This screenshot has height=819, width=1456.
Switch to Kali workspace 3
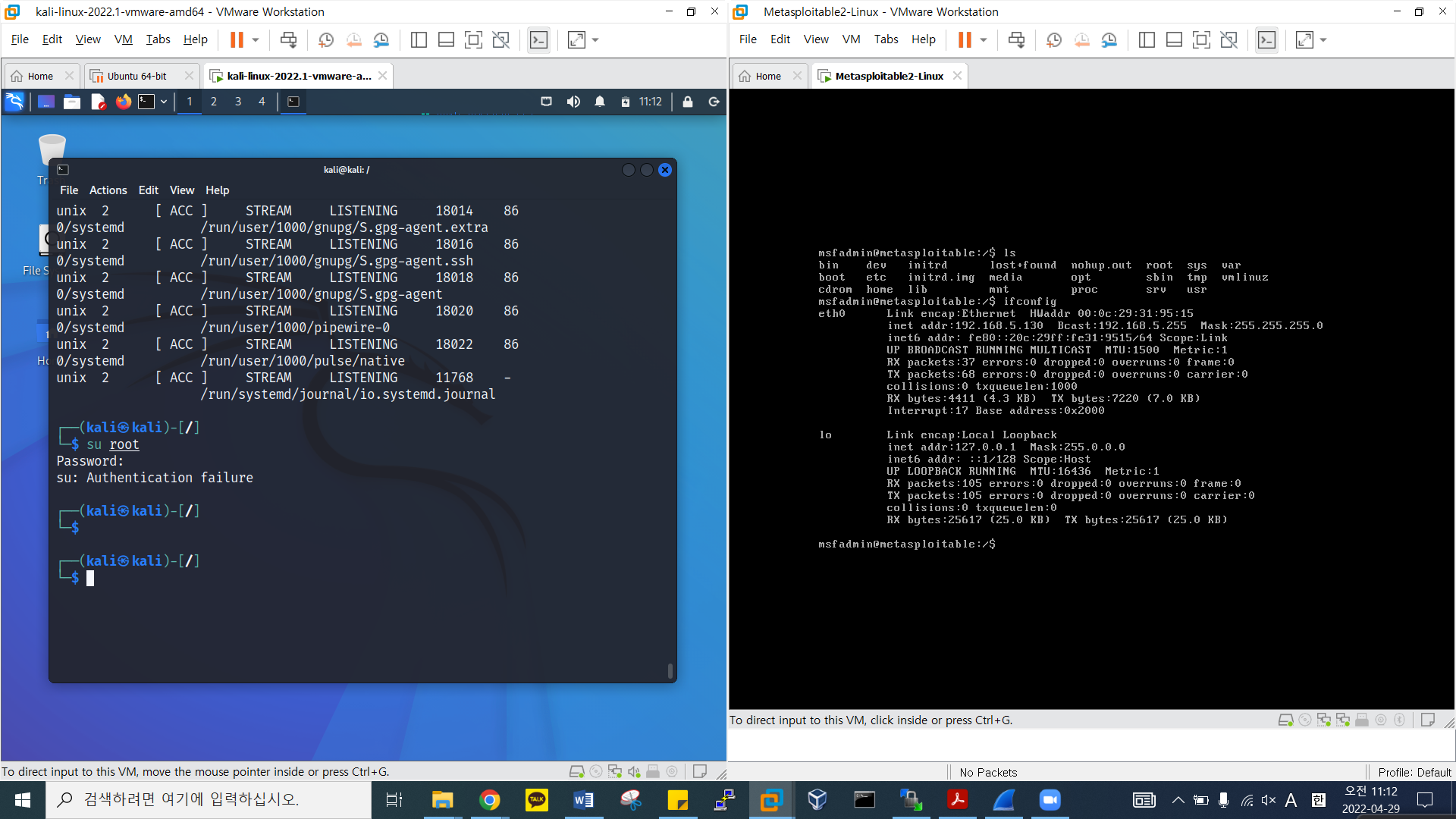[238, 102]
